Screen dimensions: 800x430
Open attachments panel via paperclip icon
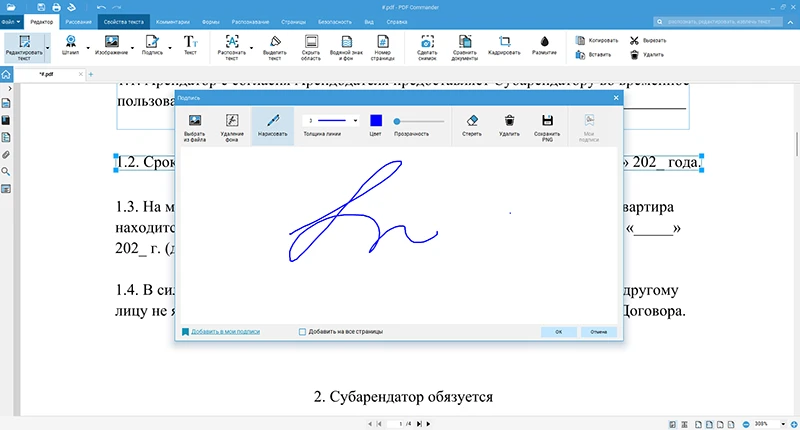6,155
